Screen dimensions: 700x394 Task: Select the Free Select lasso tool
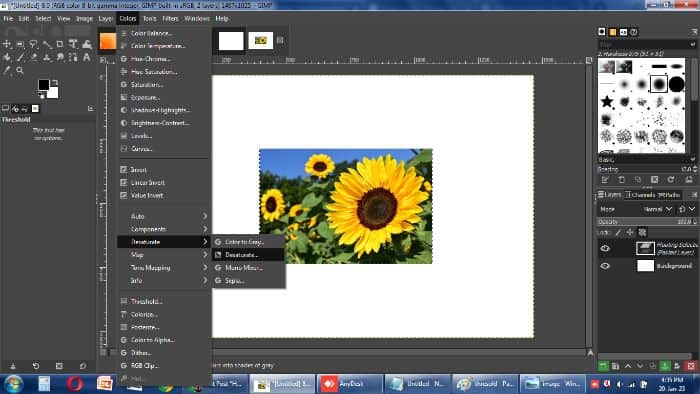[33, 44]
